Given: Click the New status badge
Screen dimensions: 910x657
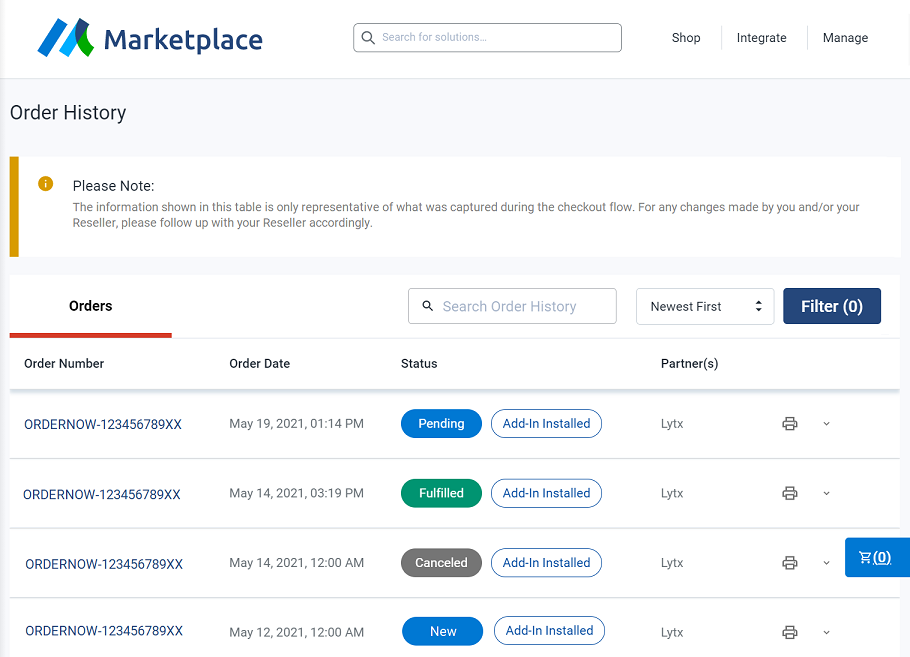Looking at the screenshot, I should click(x=442, y=631).
